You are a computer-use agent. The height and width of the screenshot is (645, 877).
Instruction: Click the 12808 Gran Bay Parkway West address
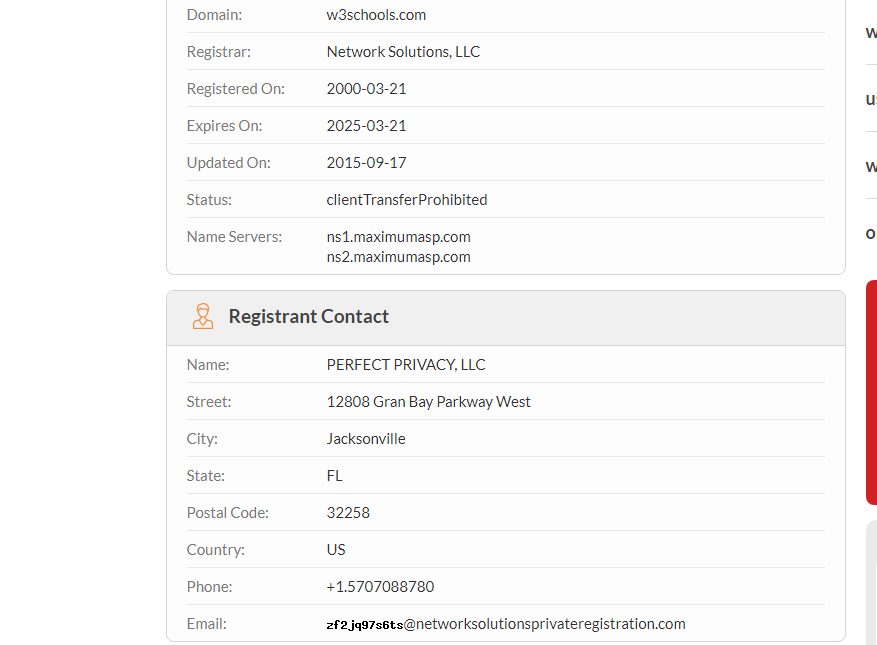pos(428,402)
